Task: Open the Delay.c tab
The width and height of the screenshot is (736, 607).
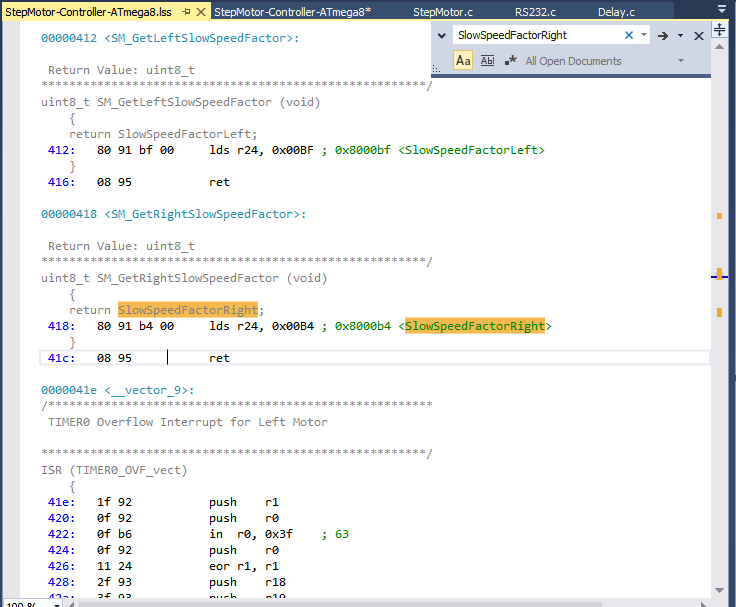Action: pos(616,12)
